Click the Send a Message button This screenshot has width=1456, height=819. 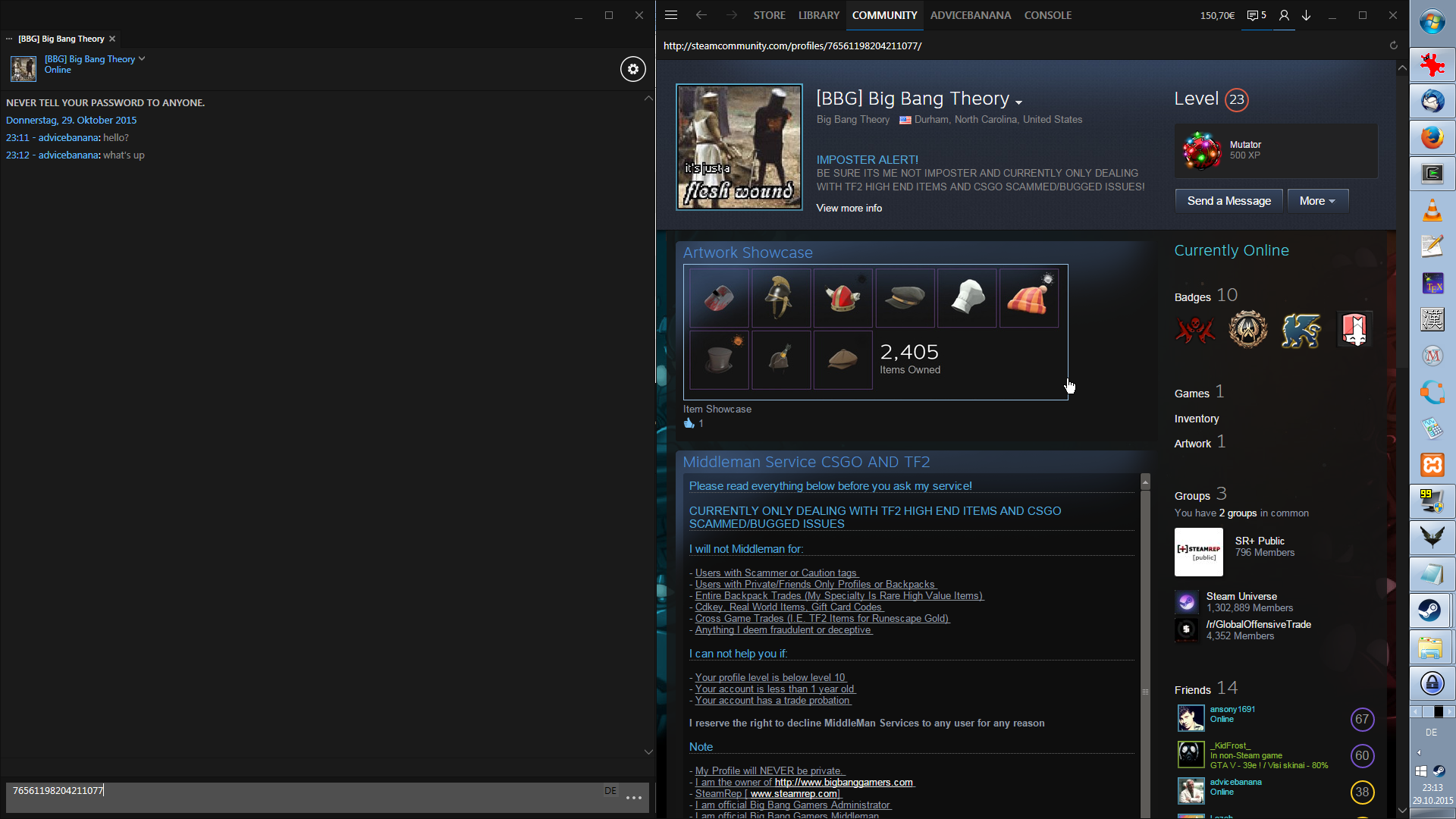click(1228, 201)
